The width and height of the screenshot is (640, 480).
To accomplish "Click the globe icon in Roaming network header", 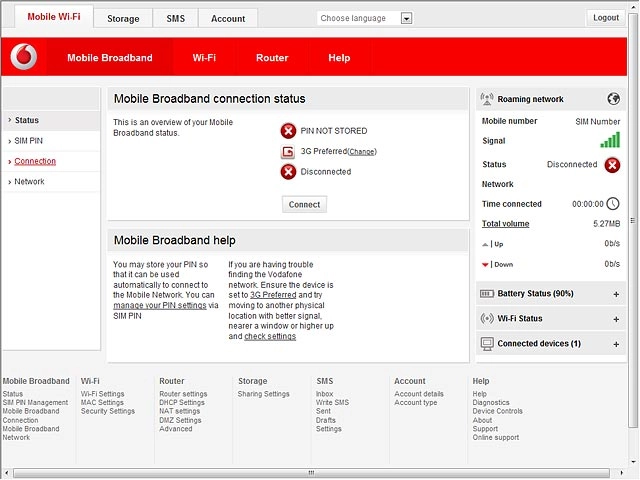I will pos(613,99).
